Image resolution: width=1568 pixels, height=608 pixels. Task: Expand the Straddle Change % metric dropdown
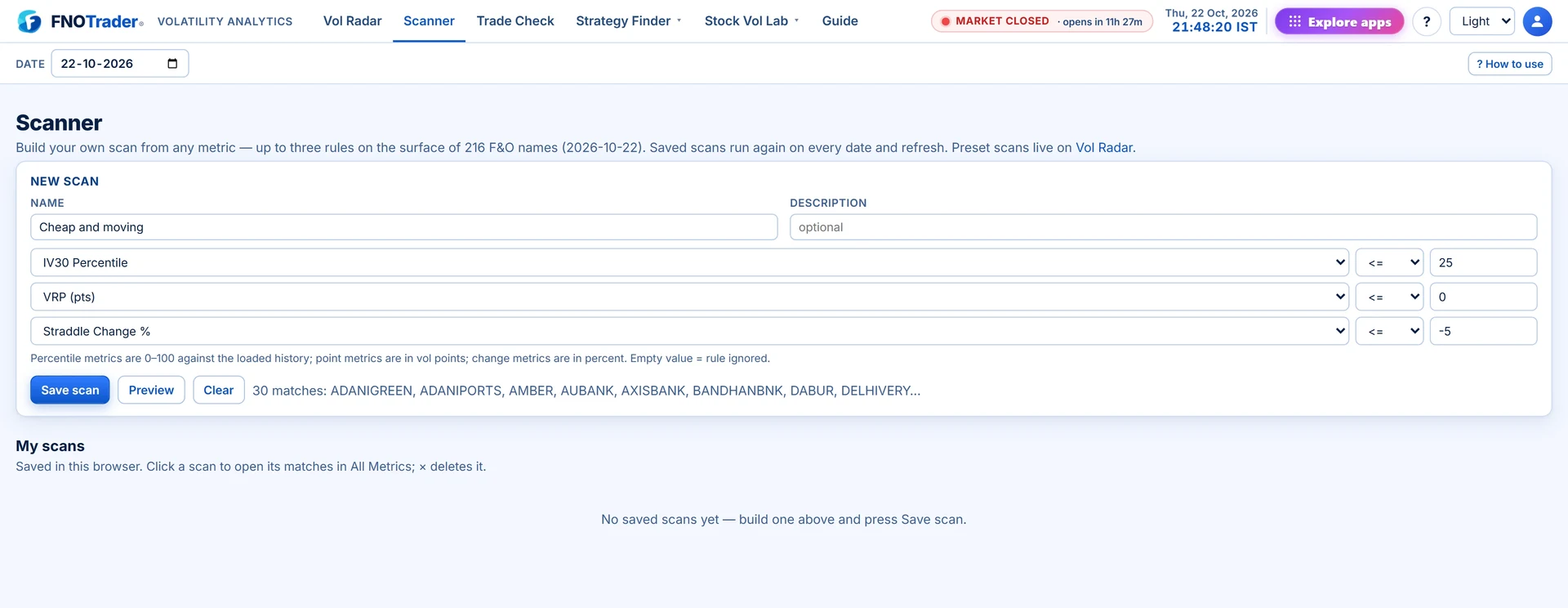coord(689,331)
